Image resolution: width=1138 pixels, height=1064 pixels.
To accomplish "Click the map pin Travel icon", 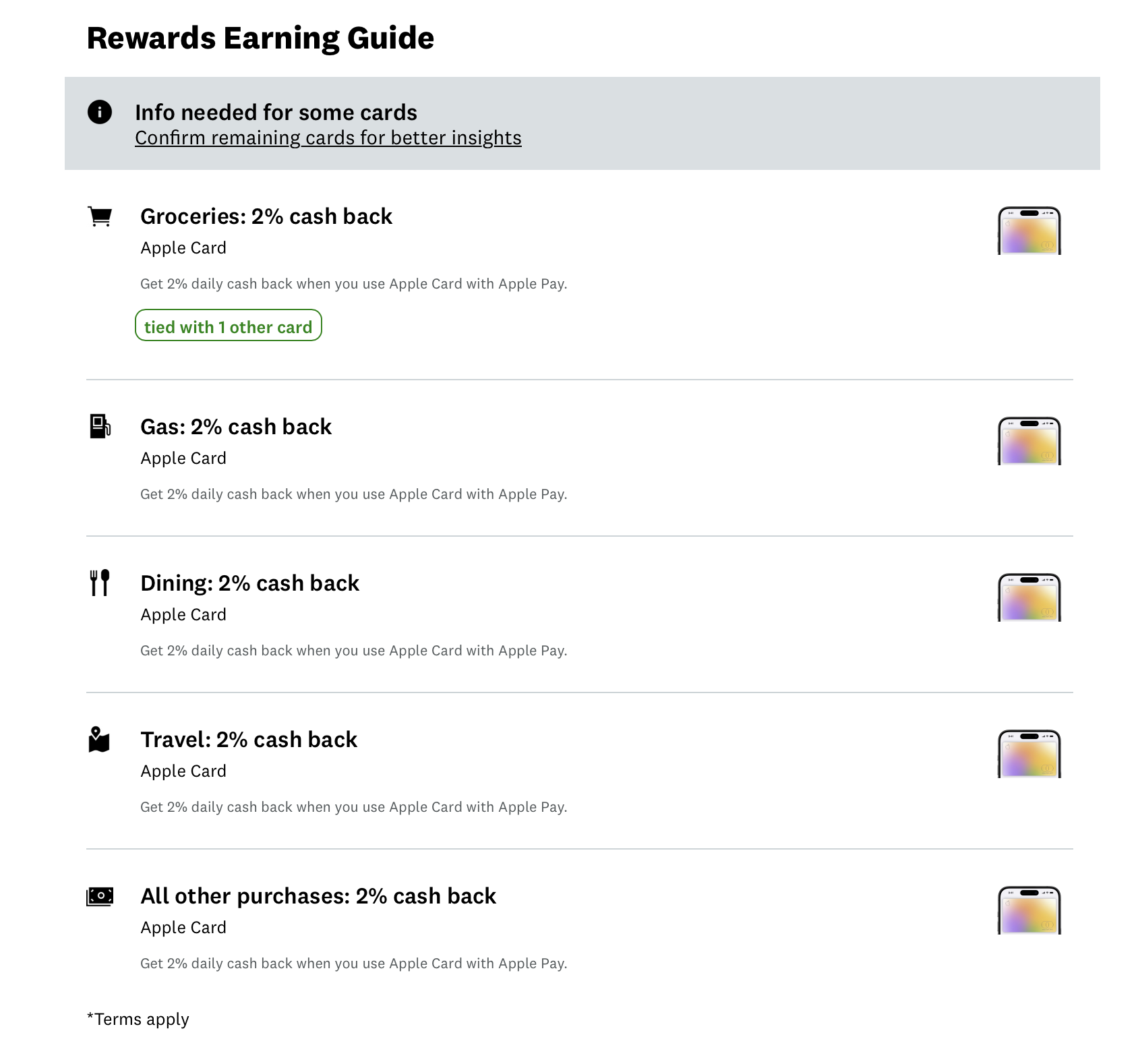I will point(99,740).
